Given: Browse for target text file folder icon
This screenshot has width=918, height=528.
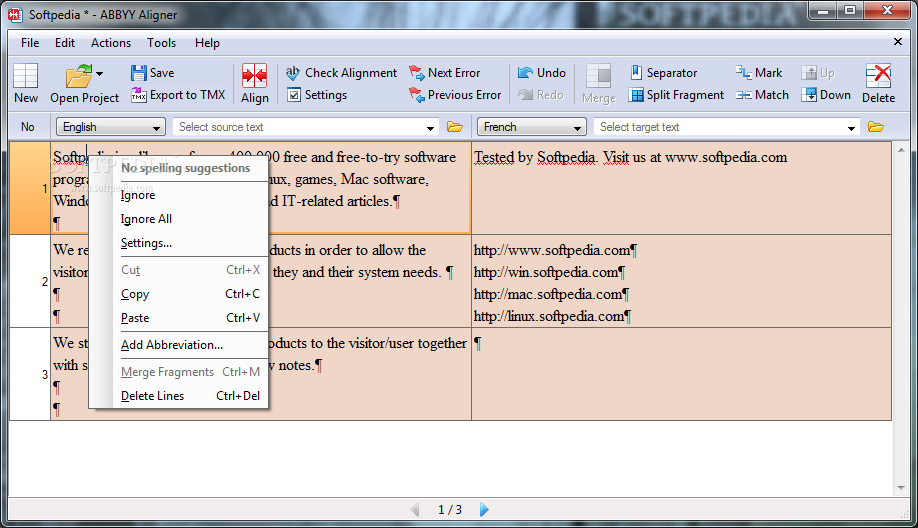Looking at the screenshot, I should coord(876,127).
